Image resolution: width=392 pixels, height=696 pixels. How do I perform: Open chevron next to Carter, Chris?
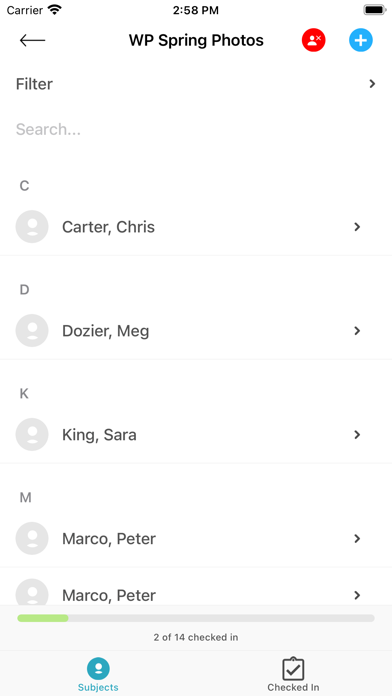[357, 227]
